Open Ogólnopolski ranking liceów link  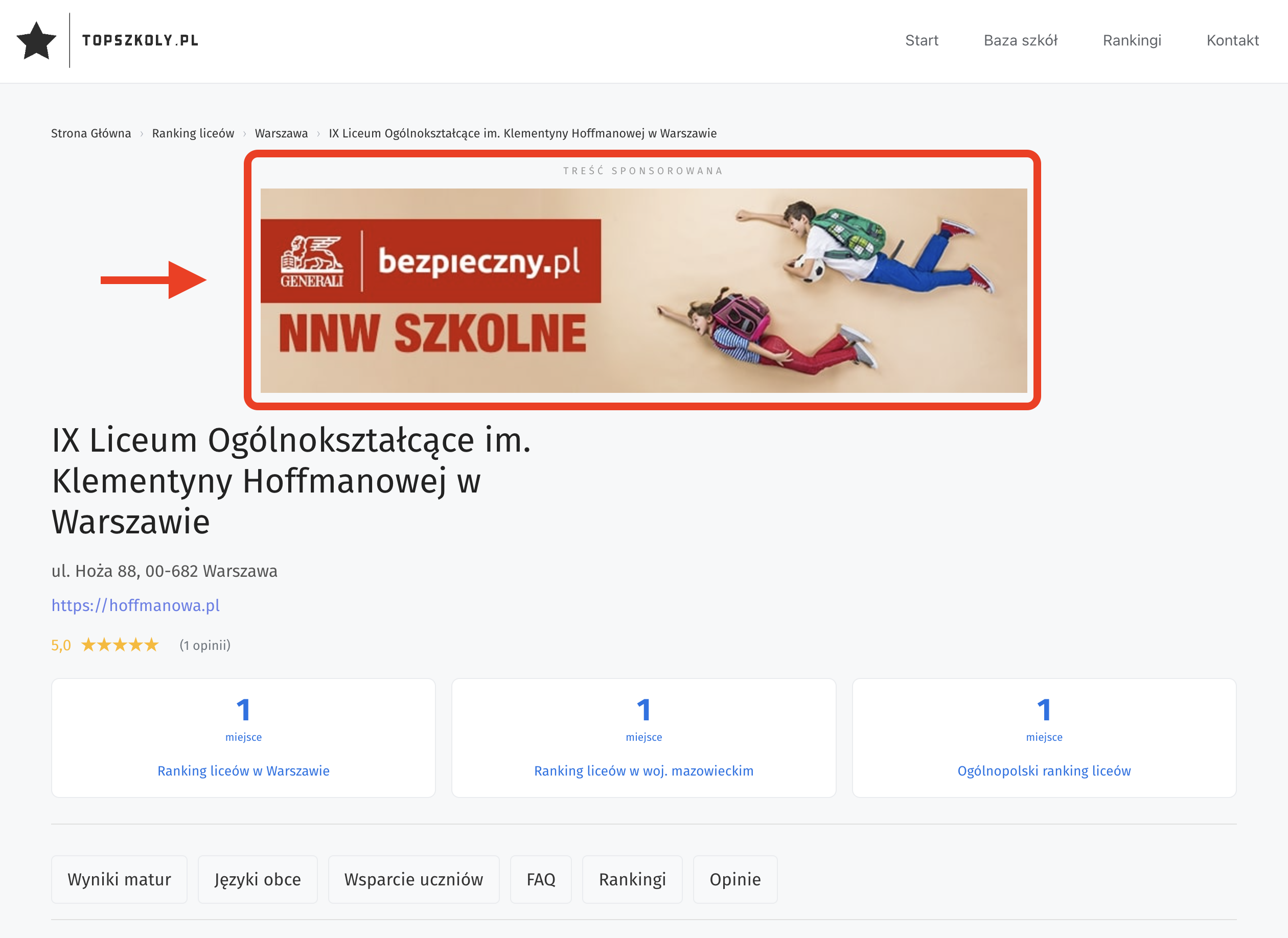[1044, 770]
